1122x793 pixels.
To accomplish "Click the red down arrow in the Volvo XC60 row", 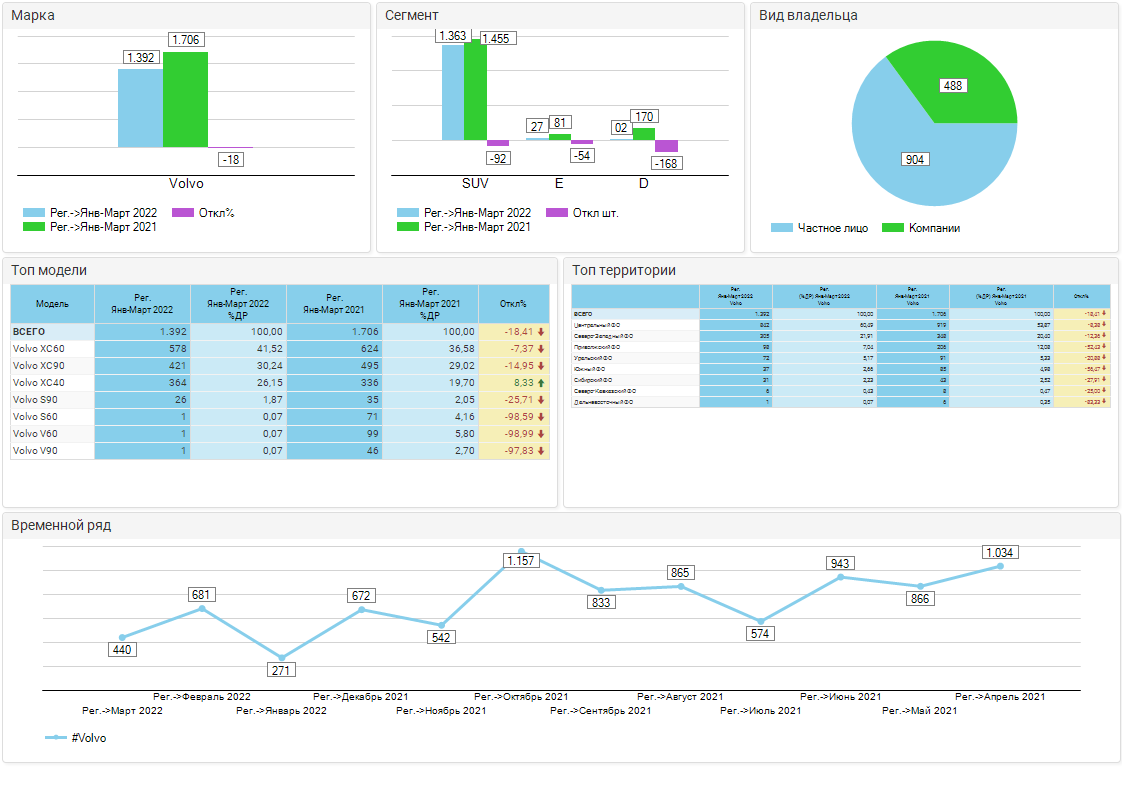I will click(x=541, y=348).
